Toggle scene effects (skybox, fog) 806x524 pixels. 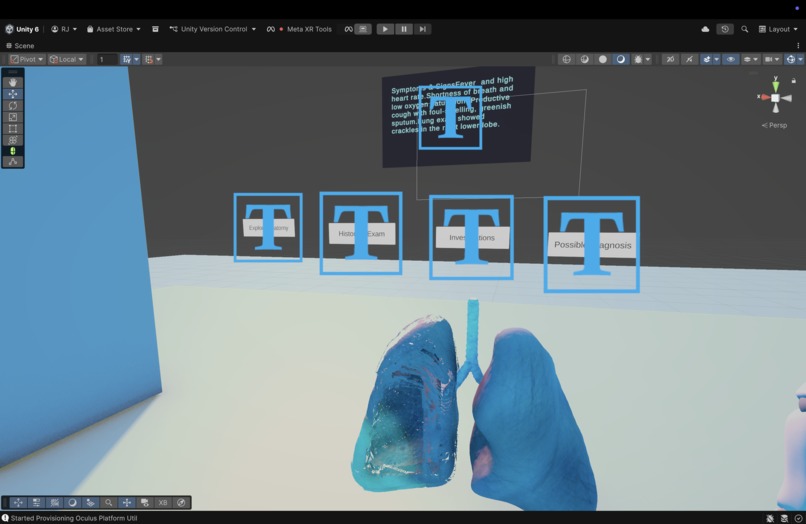point(707,59)
